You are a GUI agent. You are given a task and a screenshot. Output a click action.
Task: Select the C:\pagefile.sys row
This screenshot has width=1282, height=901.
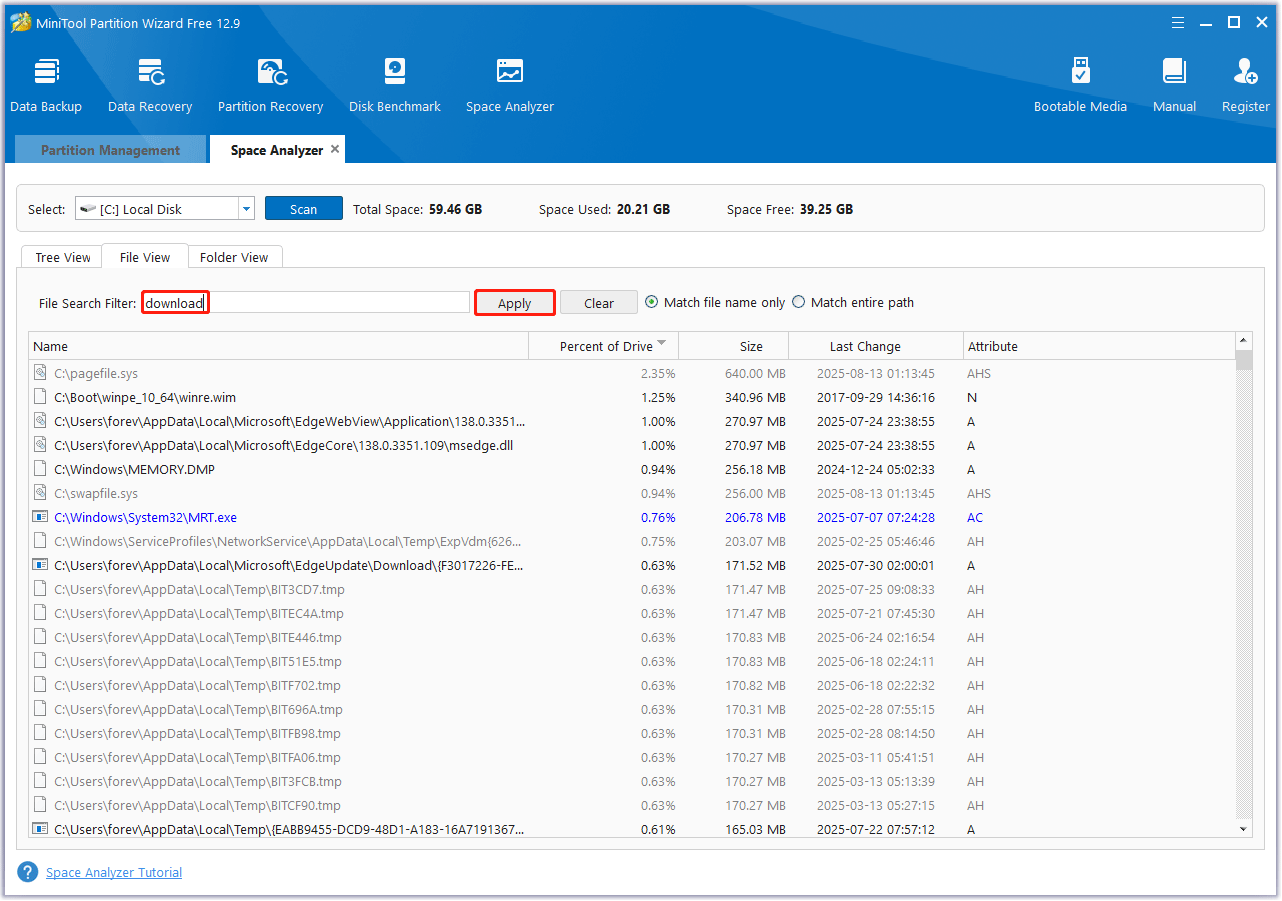click(632, 373)
